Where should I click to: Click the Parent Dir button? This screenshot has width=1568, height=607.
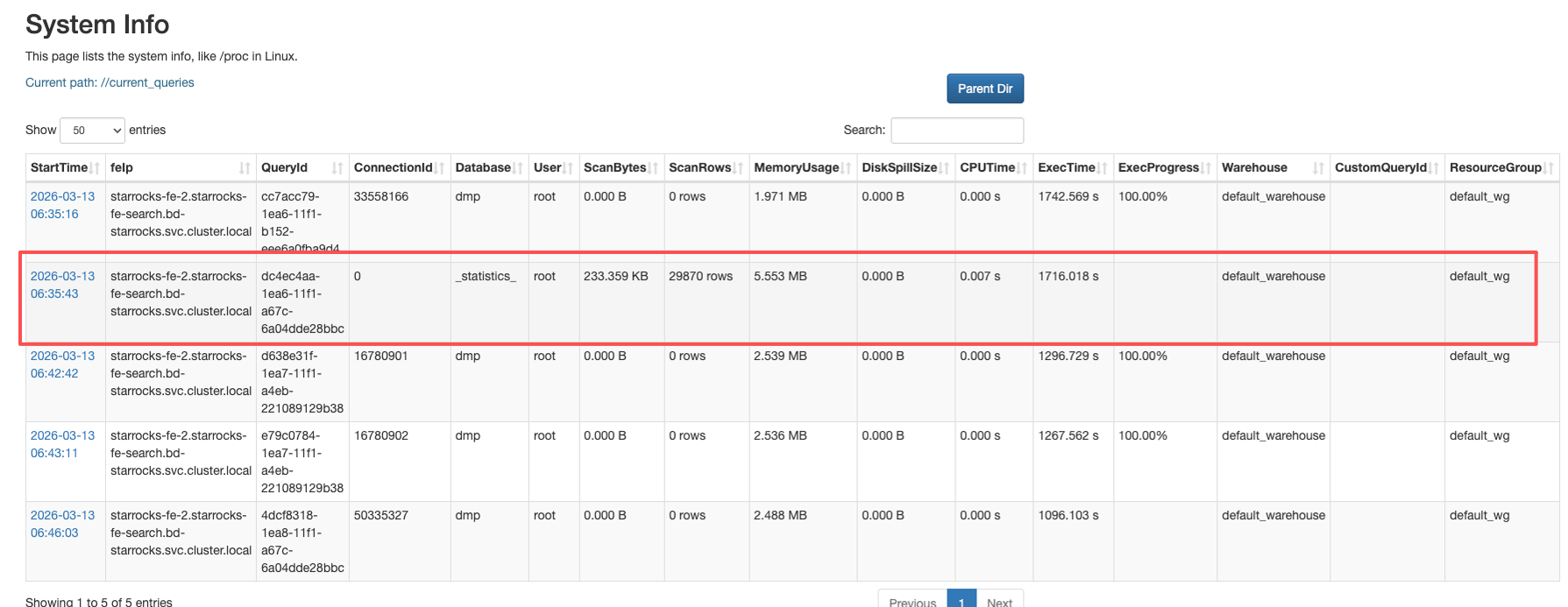click(984, 88)
